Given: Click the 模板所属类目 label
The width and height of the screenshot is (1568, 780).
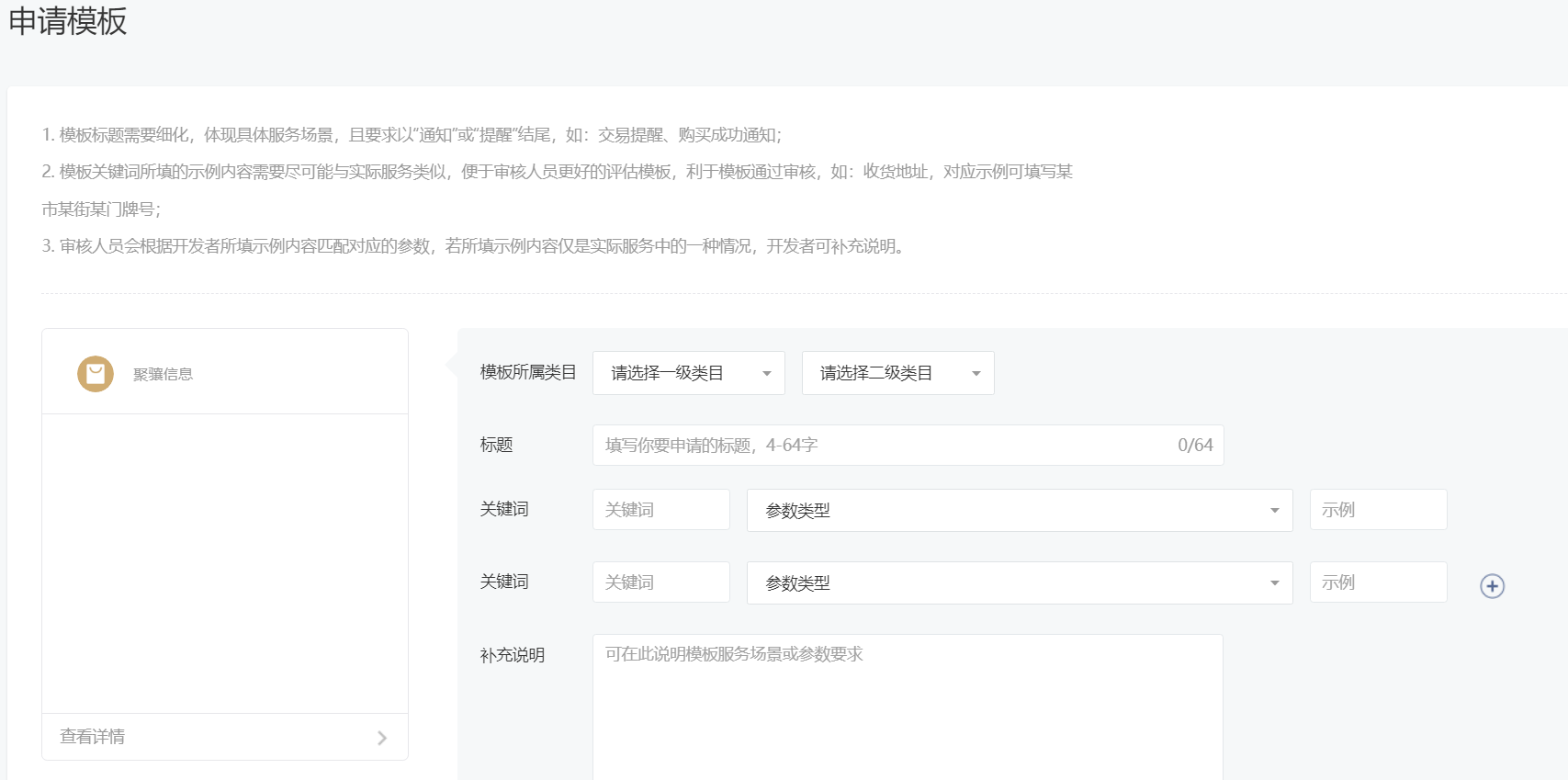Looking at the screenshot, I should point(527,372).
